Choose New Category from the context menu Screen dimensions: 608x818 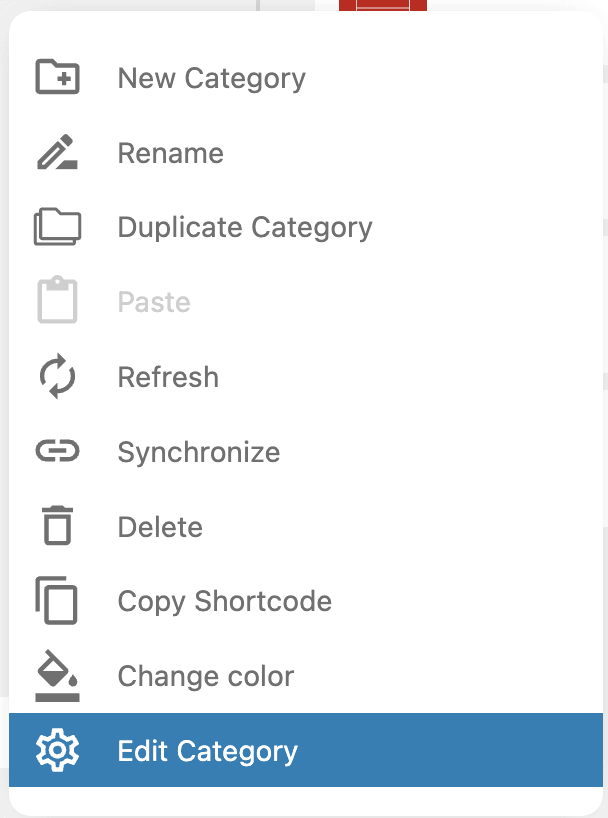(x=211, y=78)
